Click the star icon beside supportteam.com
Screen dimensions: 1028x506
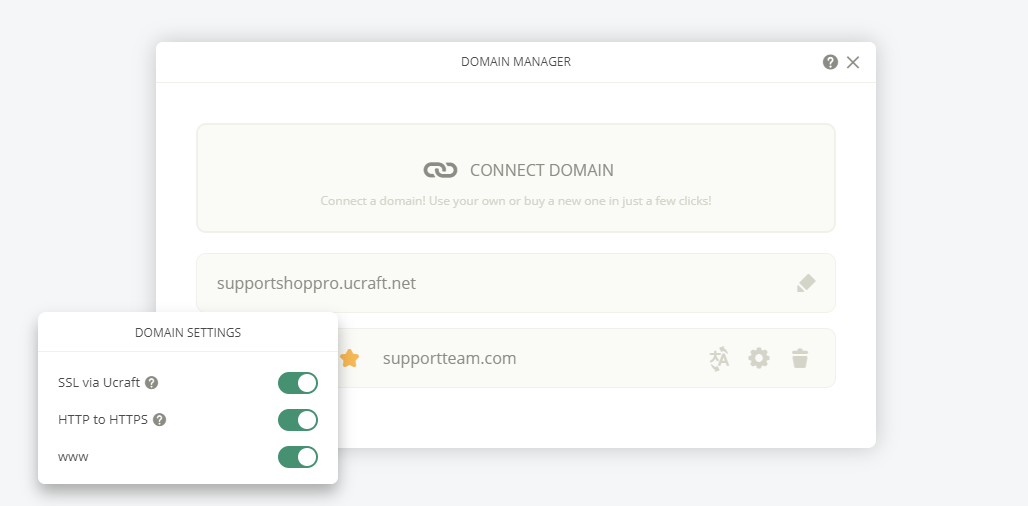point(349,358)
